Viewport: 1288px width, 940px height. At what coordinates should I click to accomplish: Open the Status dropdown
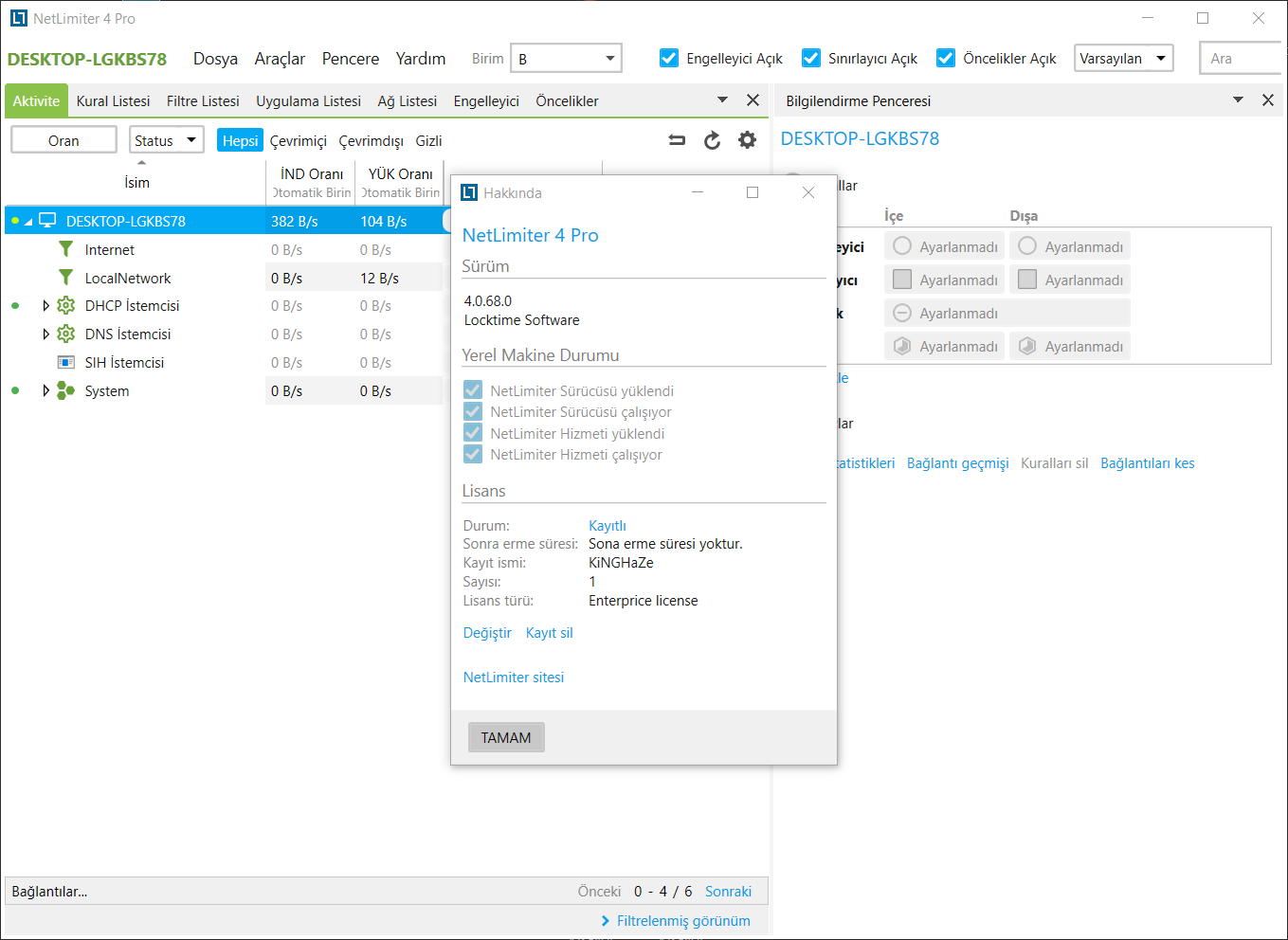[167, 140]
